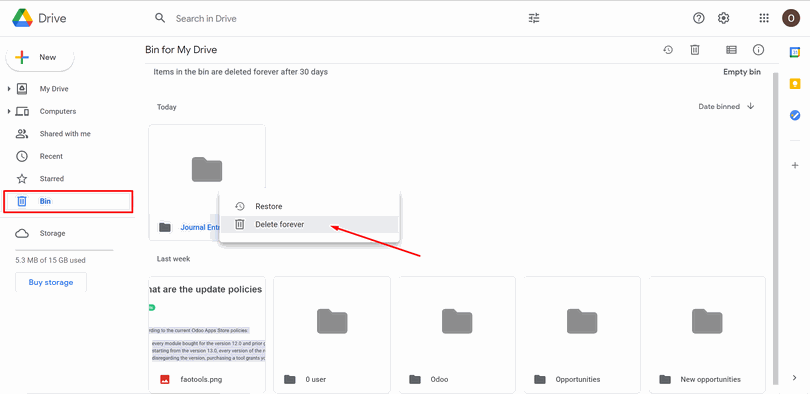Click the New opportunities folder name

tap(710, 380)
